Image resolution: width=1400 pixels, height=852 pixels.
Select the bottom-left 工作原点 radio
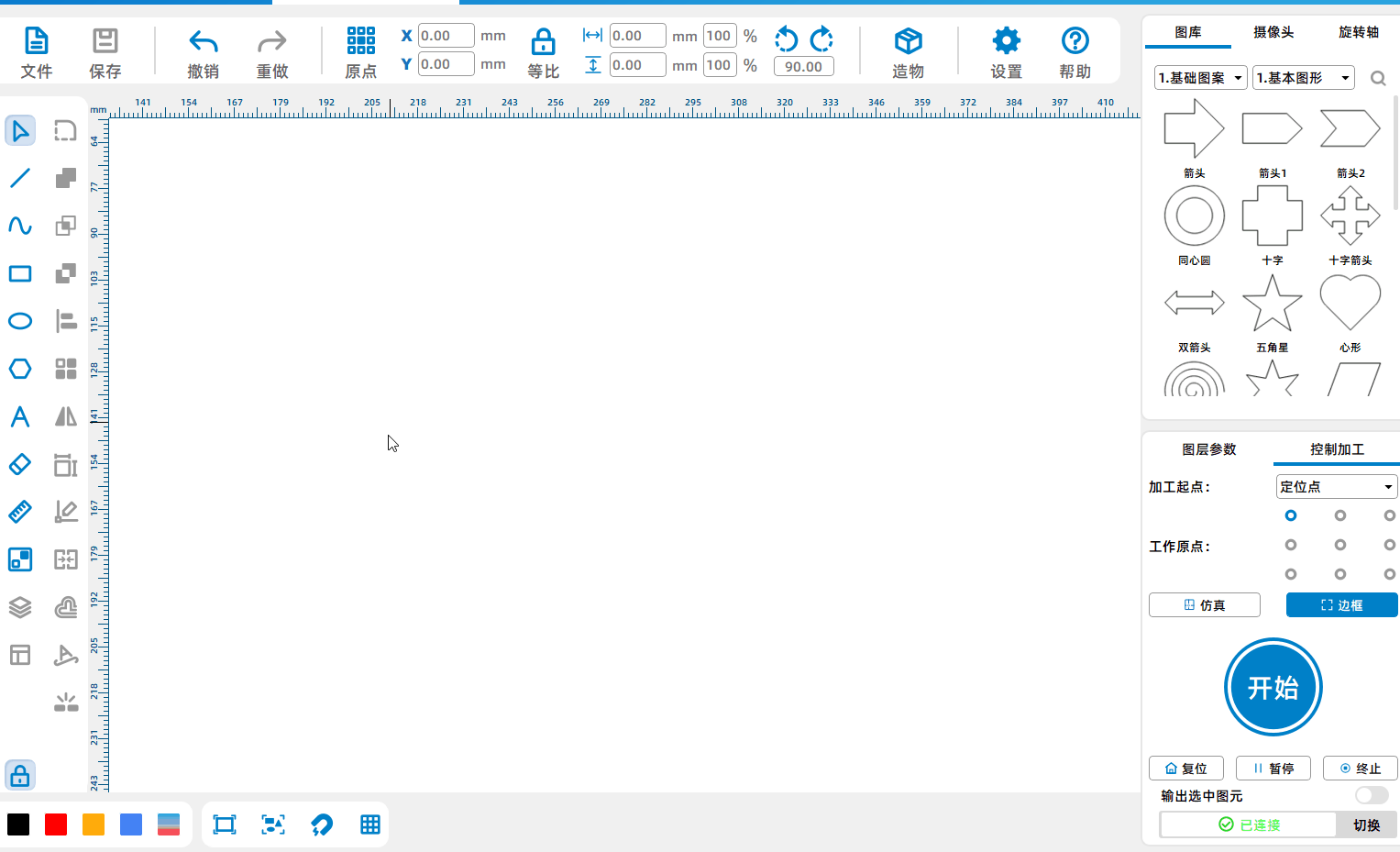[1291, 574]
